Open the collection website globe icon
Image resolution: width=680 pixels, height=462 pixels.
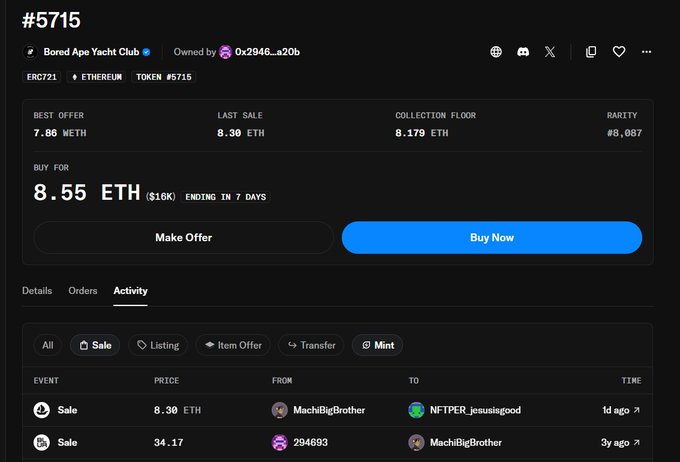(496, 52)
